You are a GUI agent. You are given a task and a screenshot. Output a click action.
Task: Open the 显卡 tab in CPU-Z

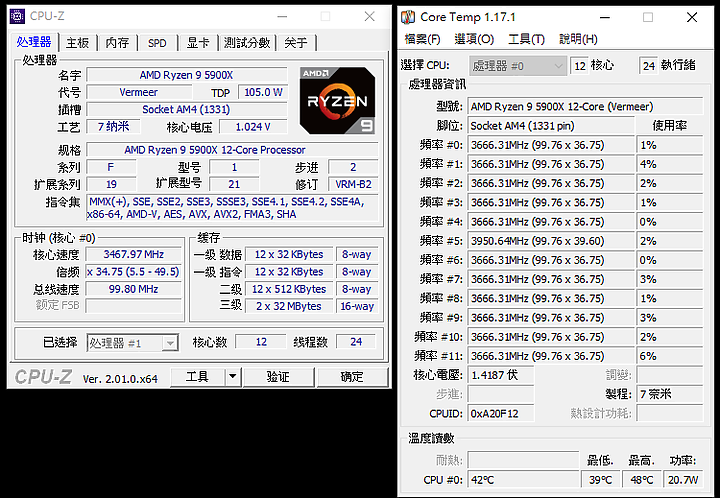(x=198, y=43)
